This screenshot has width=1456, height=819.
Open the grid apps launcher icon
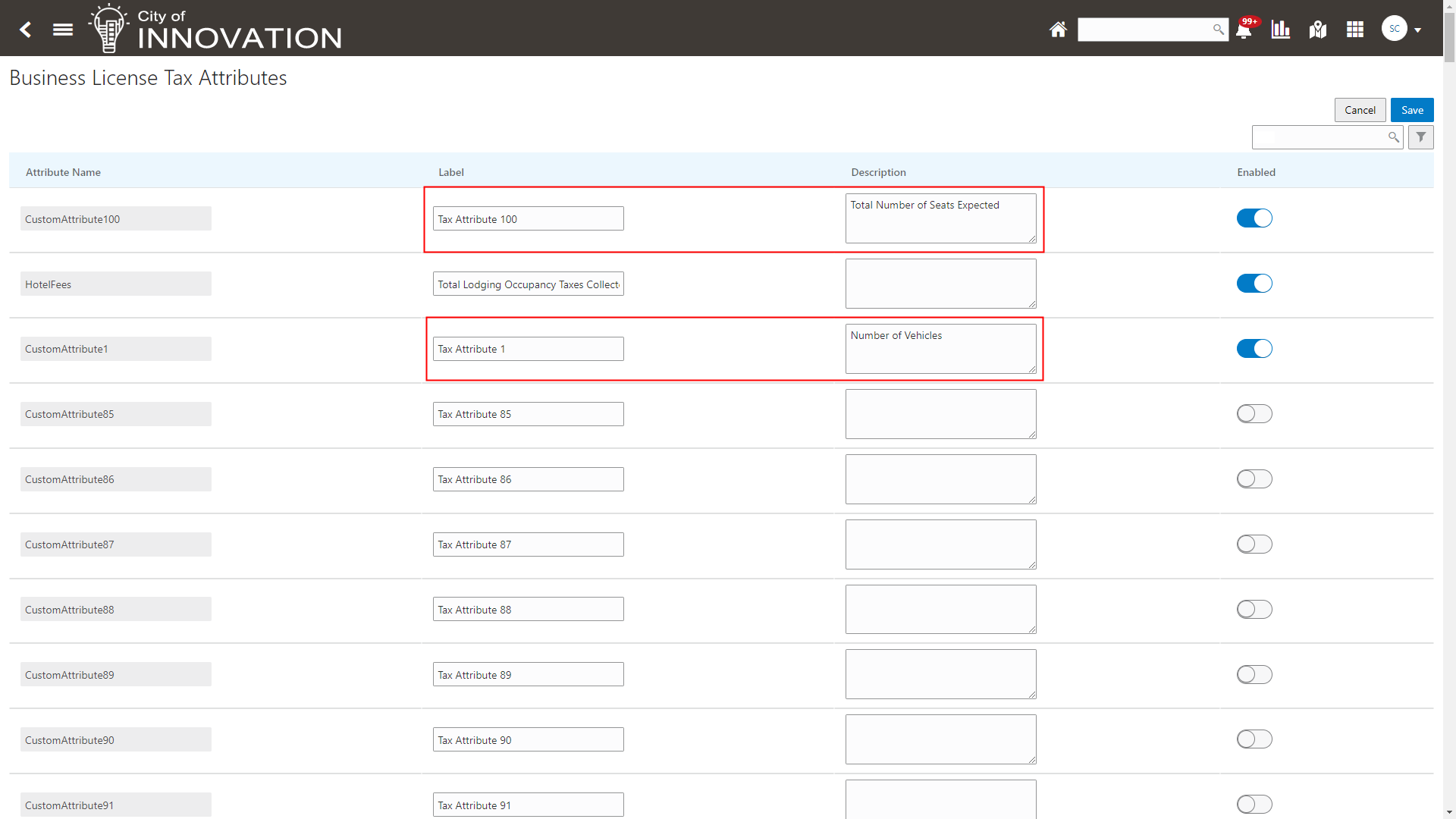point(1355,30)
